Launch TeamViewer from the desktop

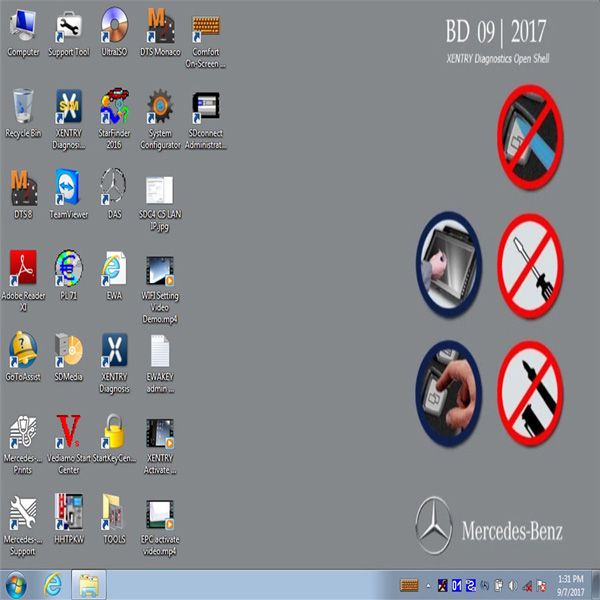[x=69, y=195]
